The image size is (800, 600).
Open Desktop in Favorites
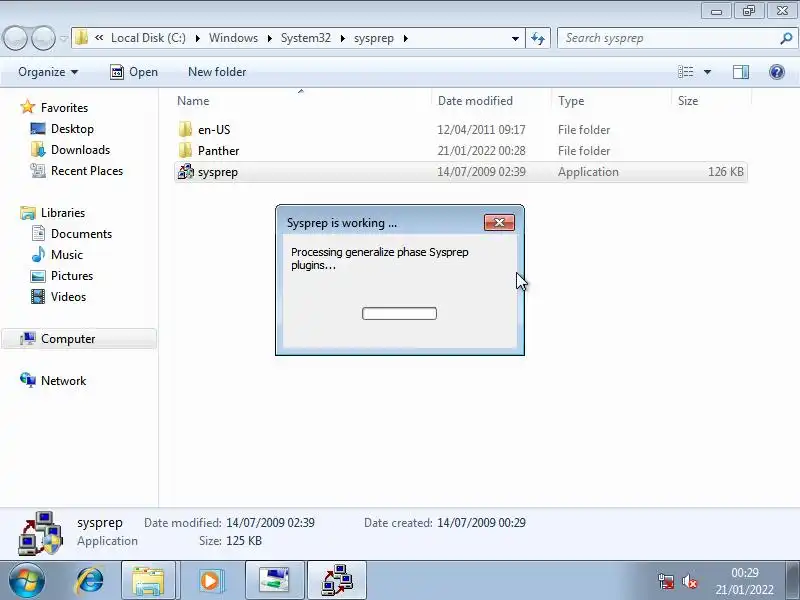[x=72, y=129]
